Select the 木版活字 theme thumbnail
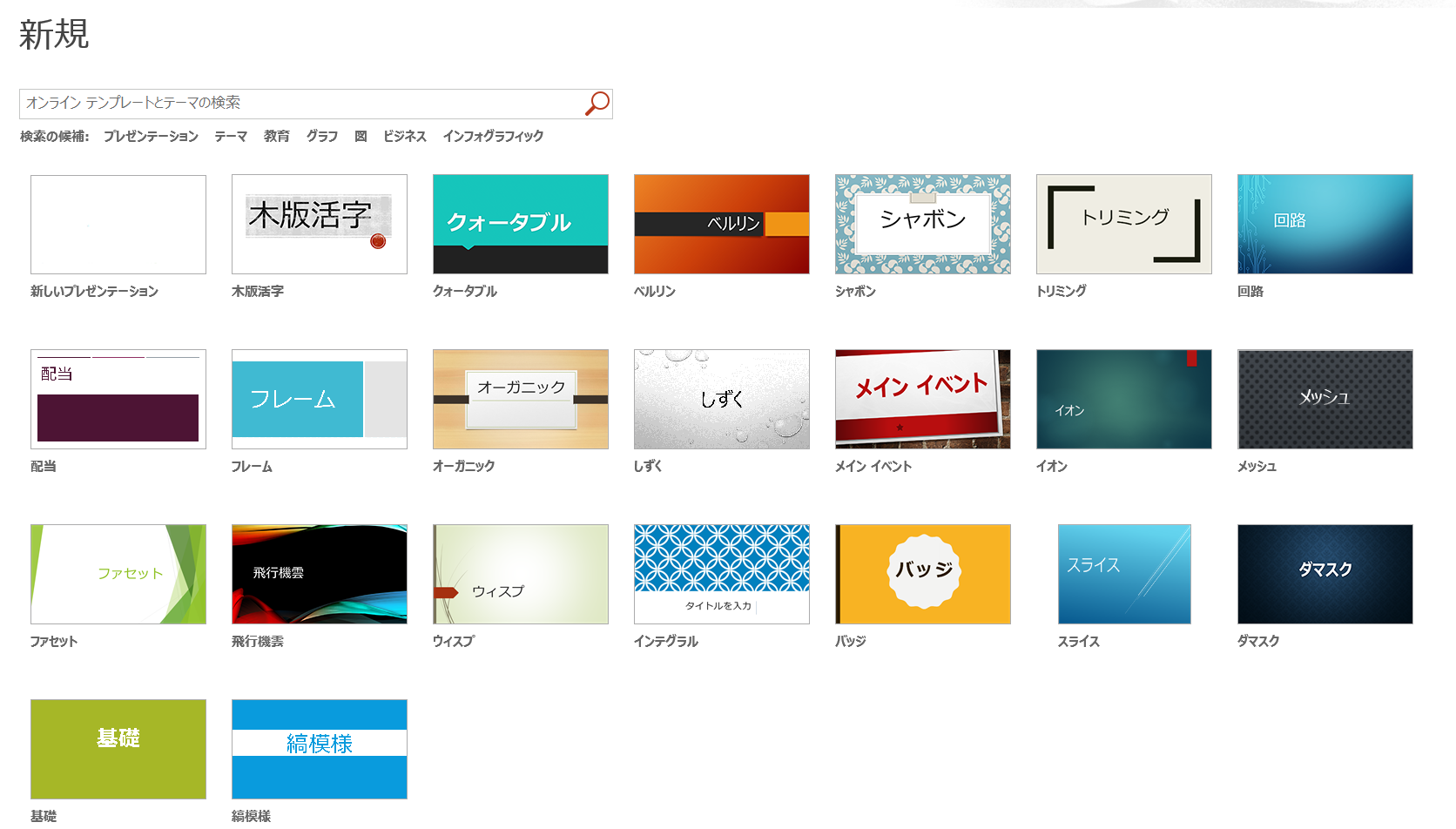The height and width of the screenshot is (829, 1456). (320, 225)
